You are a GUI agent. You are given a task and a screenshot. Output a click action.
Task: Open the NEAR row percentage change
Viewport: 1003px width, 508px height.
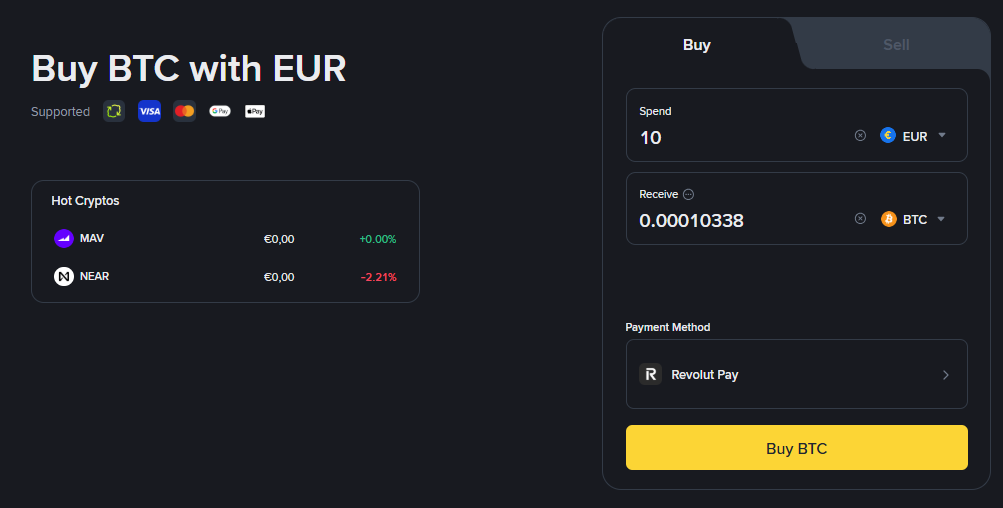pyautogui.click(x=378, y=277)
